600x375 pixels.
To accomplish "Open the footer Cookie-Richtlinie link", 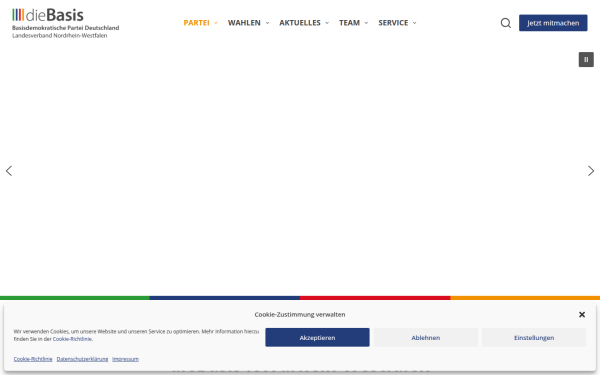I will click(x=33, y=359).
